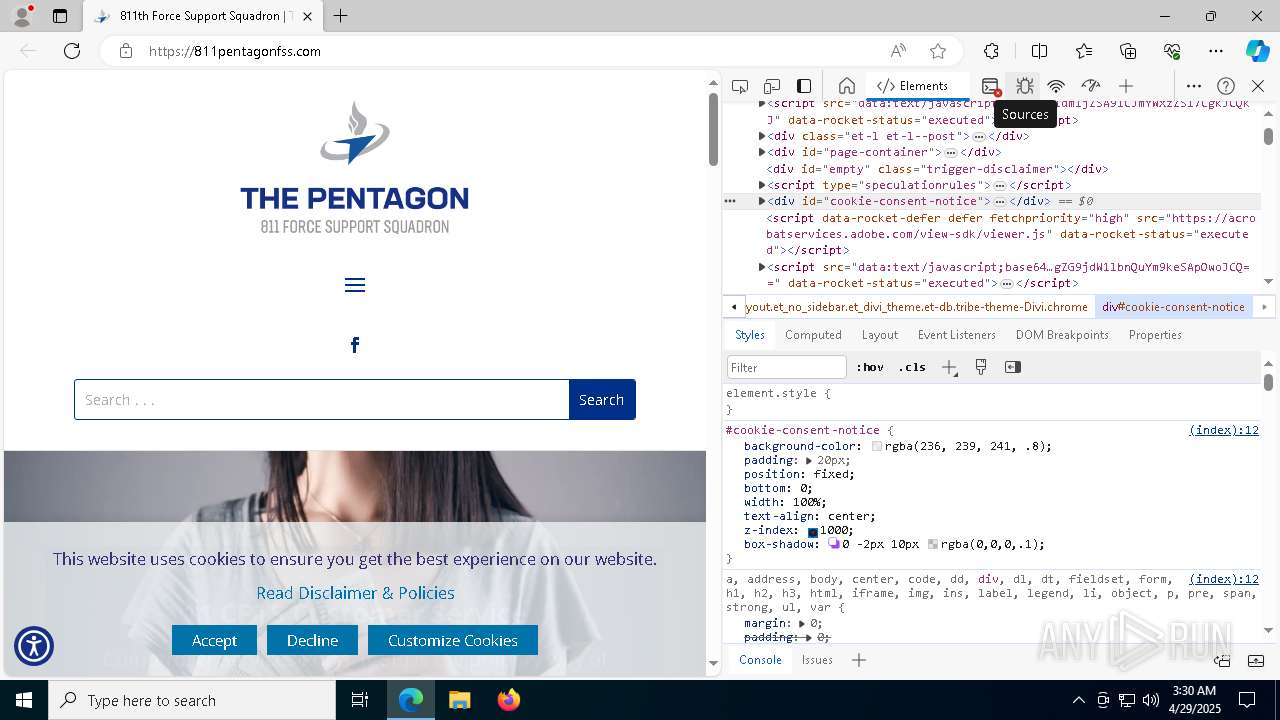Toggle the DevTools activity bar sidebar icon
1280x720 pixels.
tap(804, 86)
